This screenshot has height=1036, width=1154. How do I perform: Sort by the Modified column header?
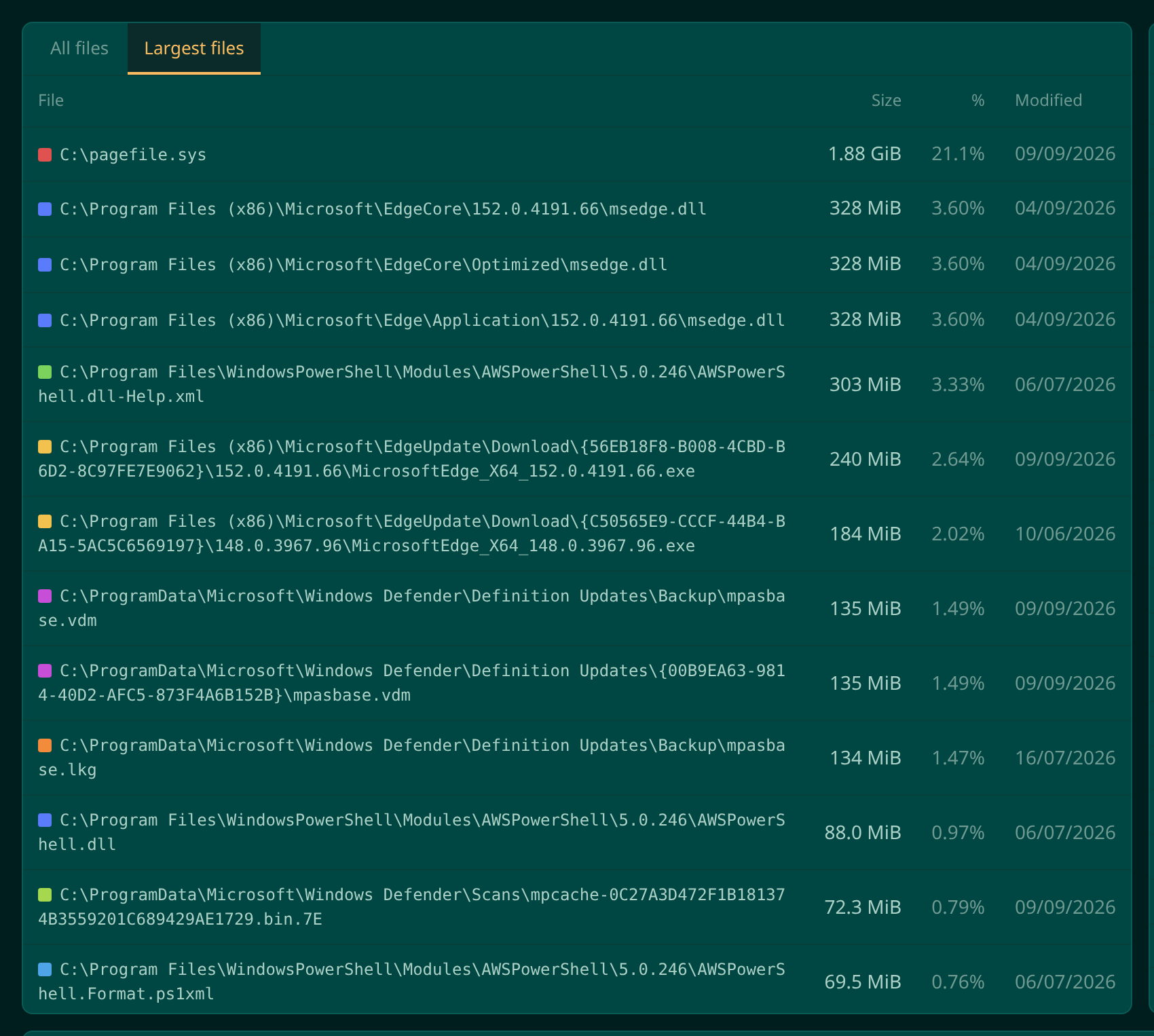point(1048,100)
